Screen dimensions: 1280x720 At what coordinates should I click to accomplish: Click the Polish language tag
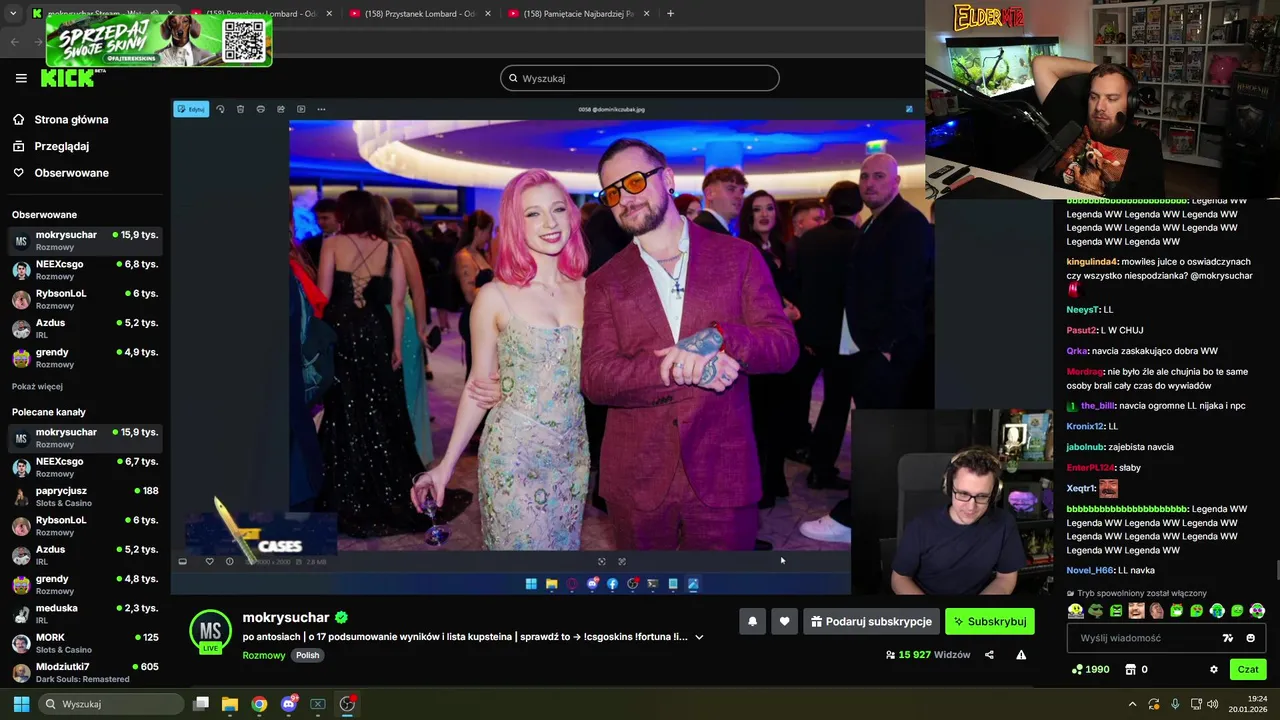(x=307, y=655)
